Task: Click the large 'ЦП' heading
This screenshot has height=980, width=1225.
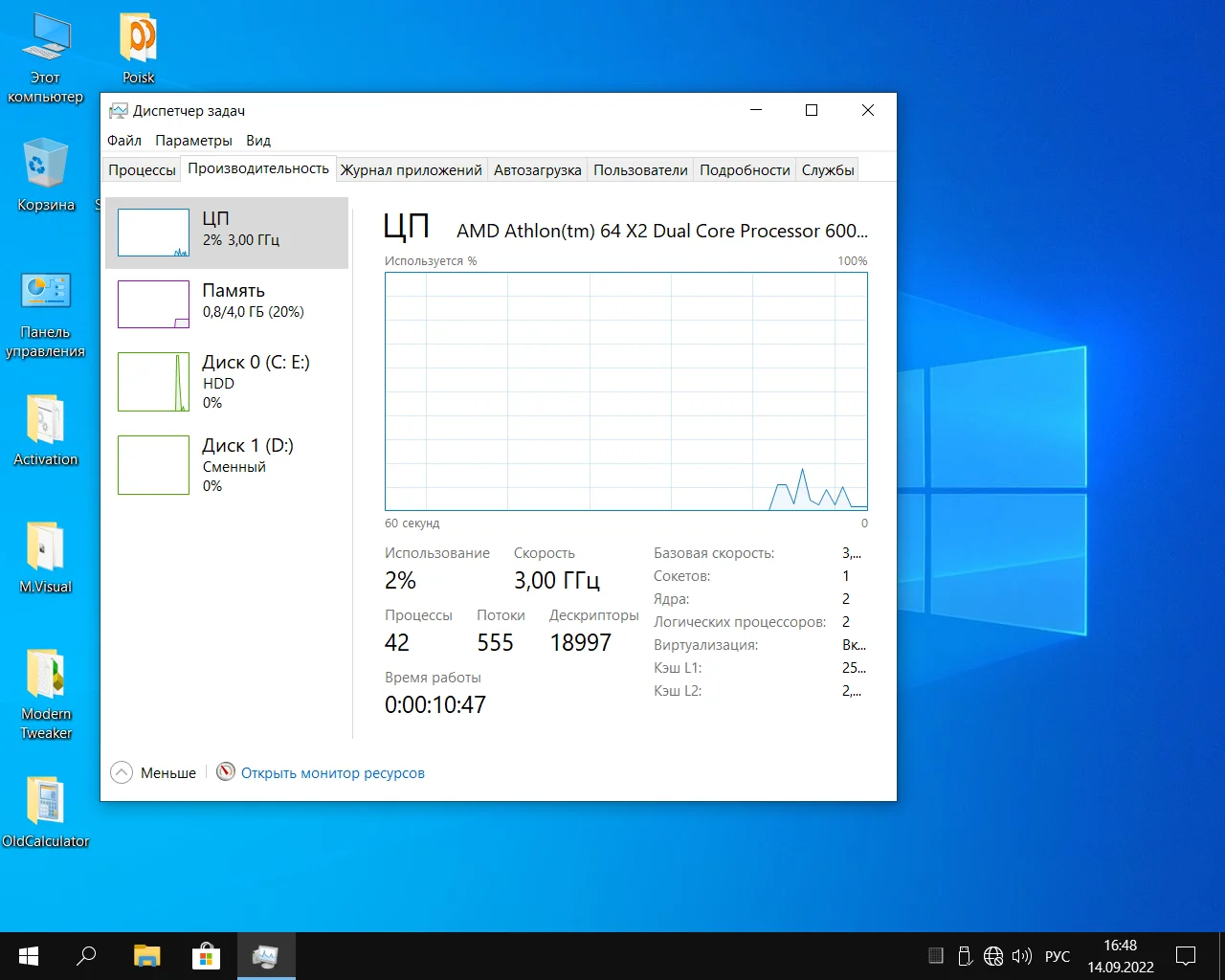Action: coord(406,226)
